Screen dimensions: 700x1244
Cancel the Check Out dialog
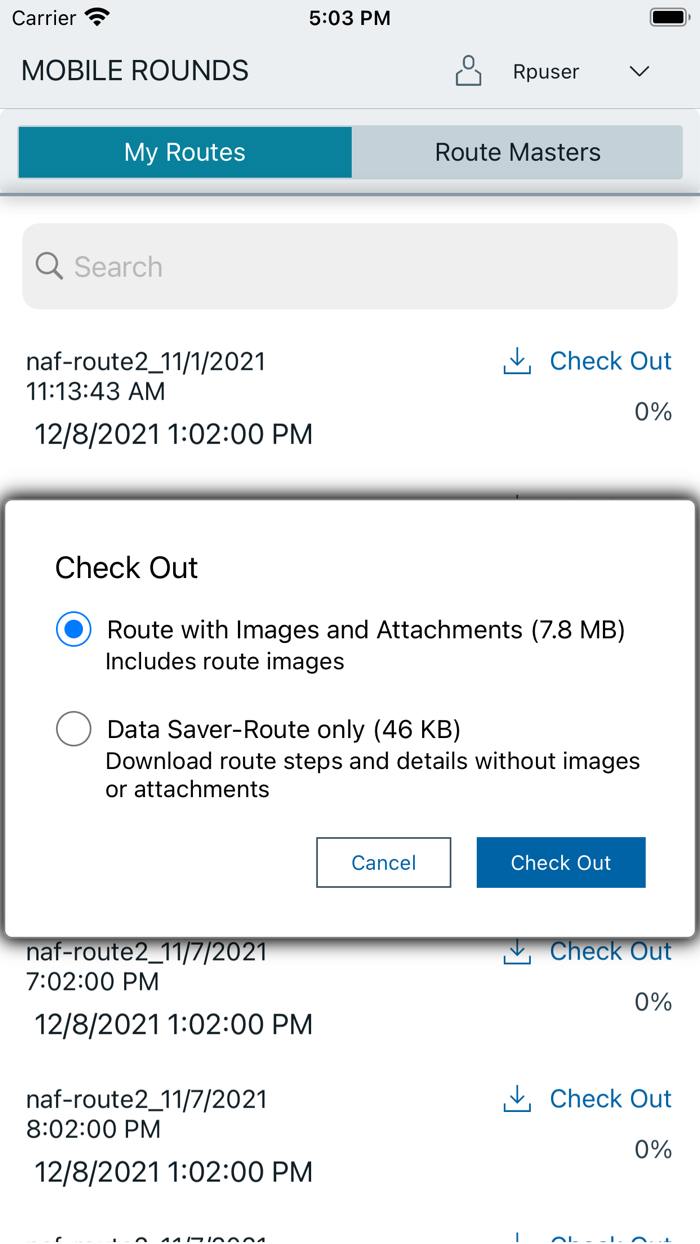[383, 862]
